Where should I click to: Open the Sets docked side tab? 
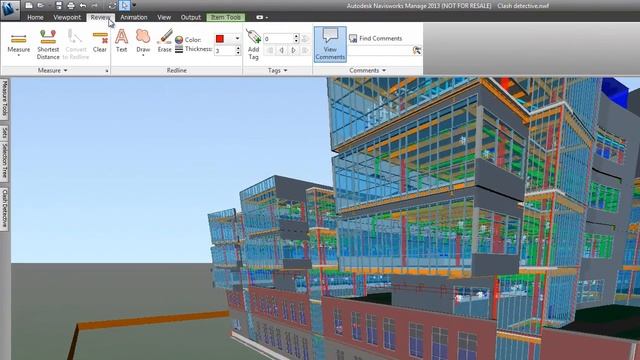(4, 132)
